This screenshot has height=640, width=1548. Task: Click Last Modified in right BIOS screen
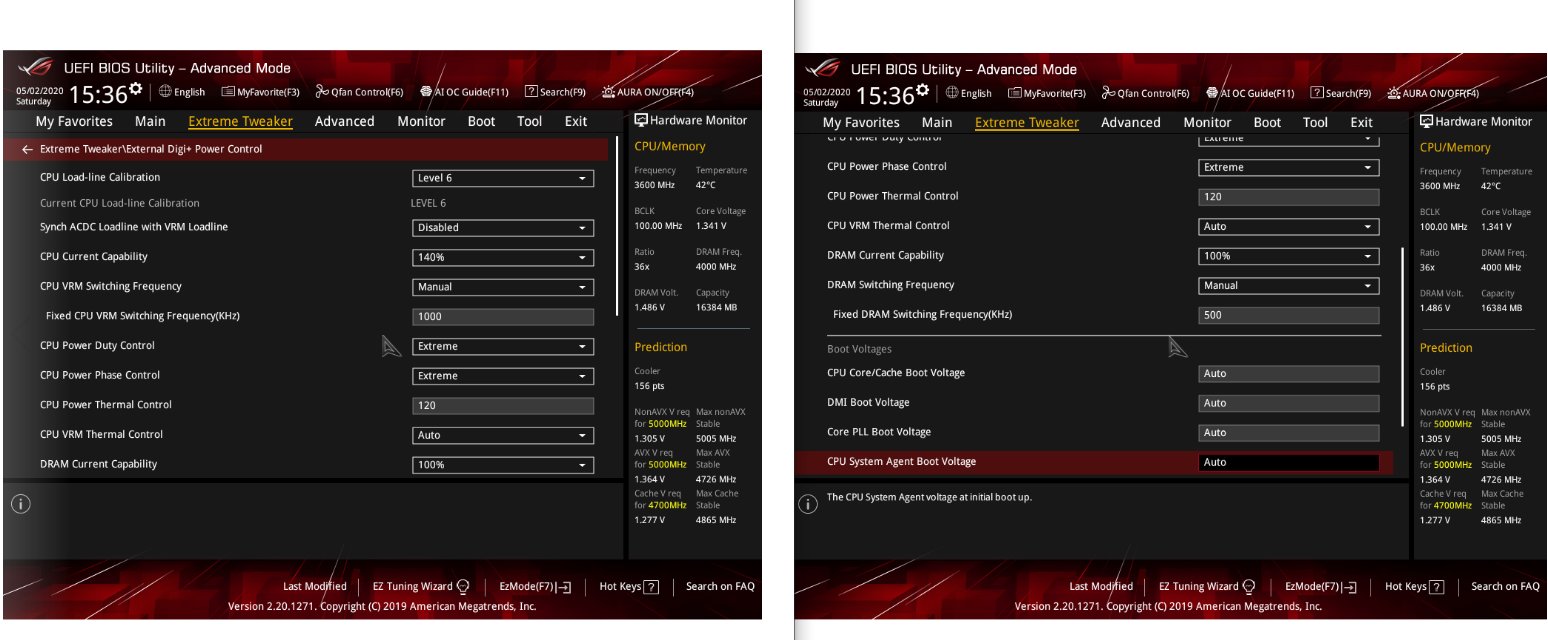coord(1101,587)
